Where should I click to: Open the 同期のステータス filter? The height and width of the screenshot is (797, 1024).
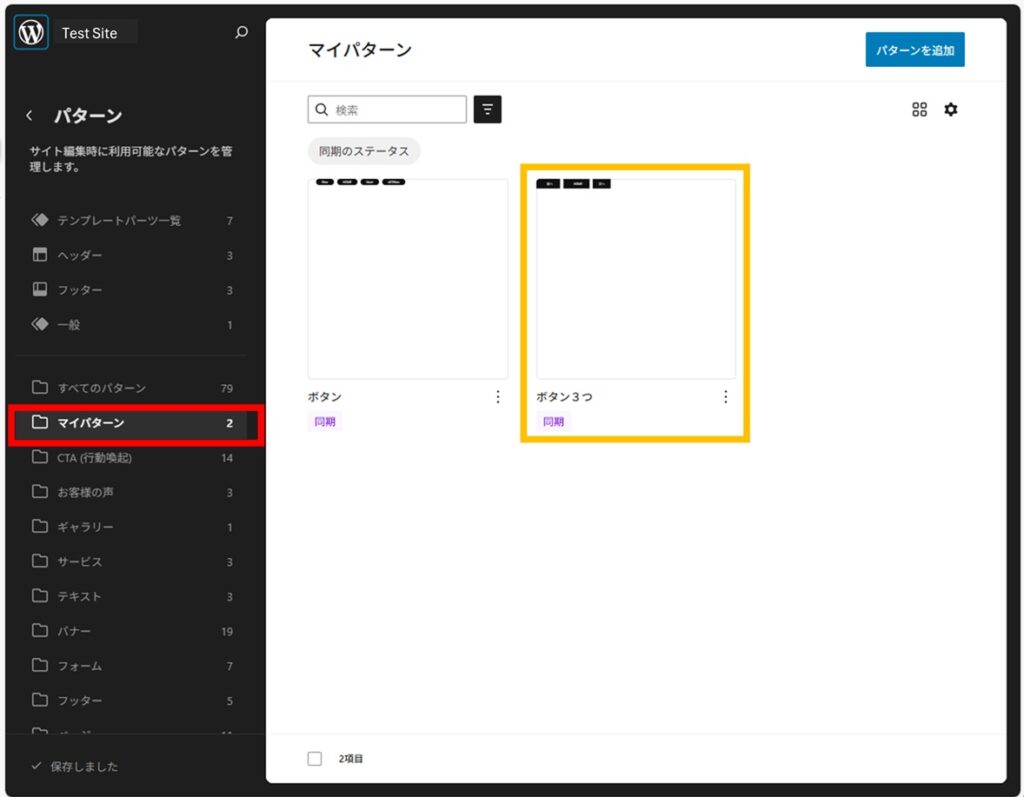pyautogui.click(x=364, y=151)
